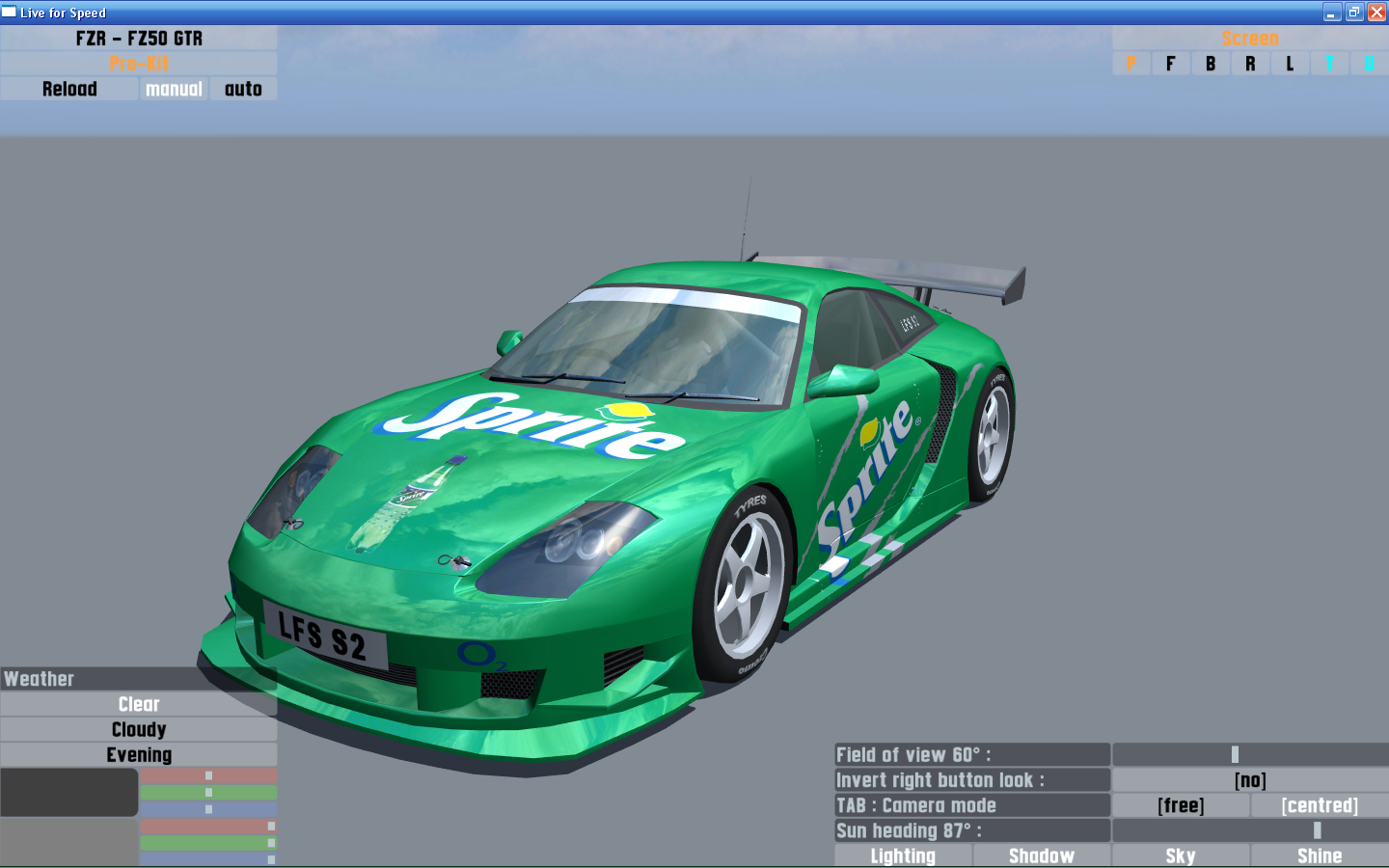The image size is (1389, 868).
Task: Click the Field of view 60° label
Action: pyautogui.click(x=972, y=754)
